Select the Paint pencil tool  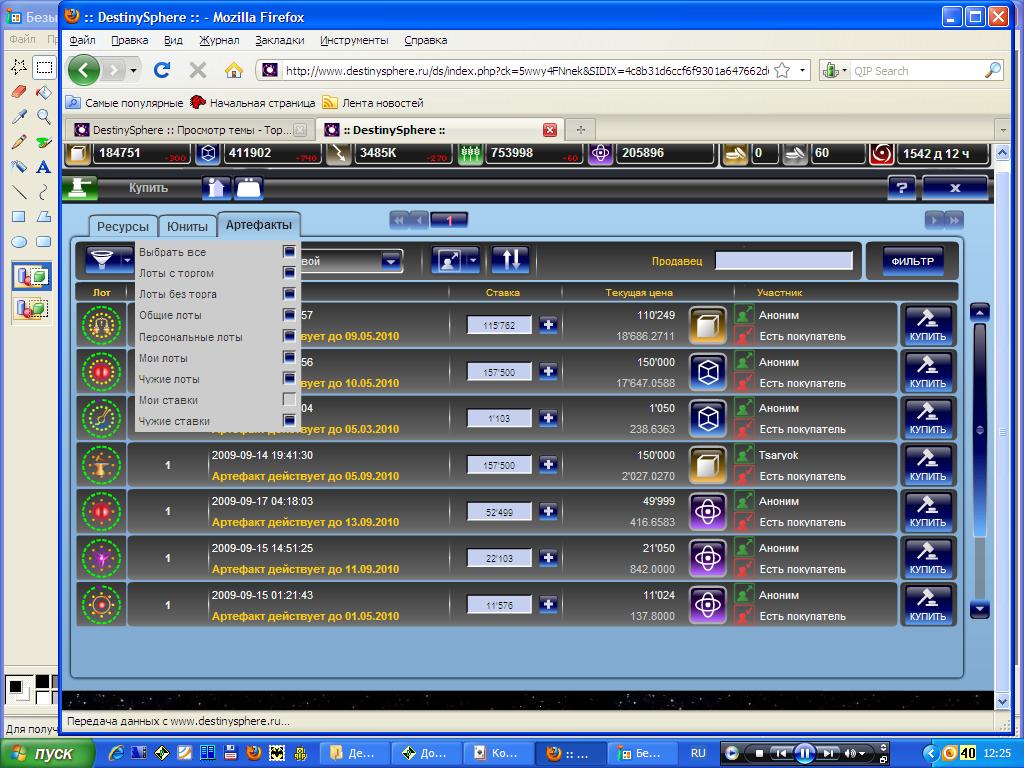pos(19,142)
